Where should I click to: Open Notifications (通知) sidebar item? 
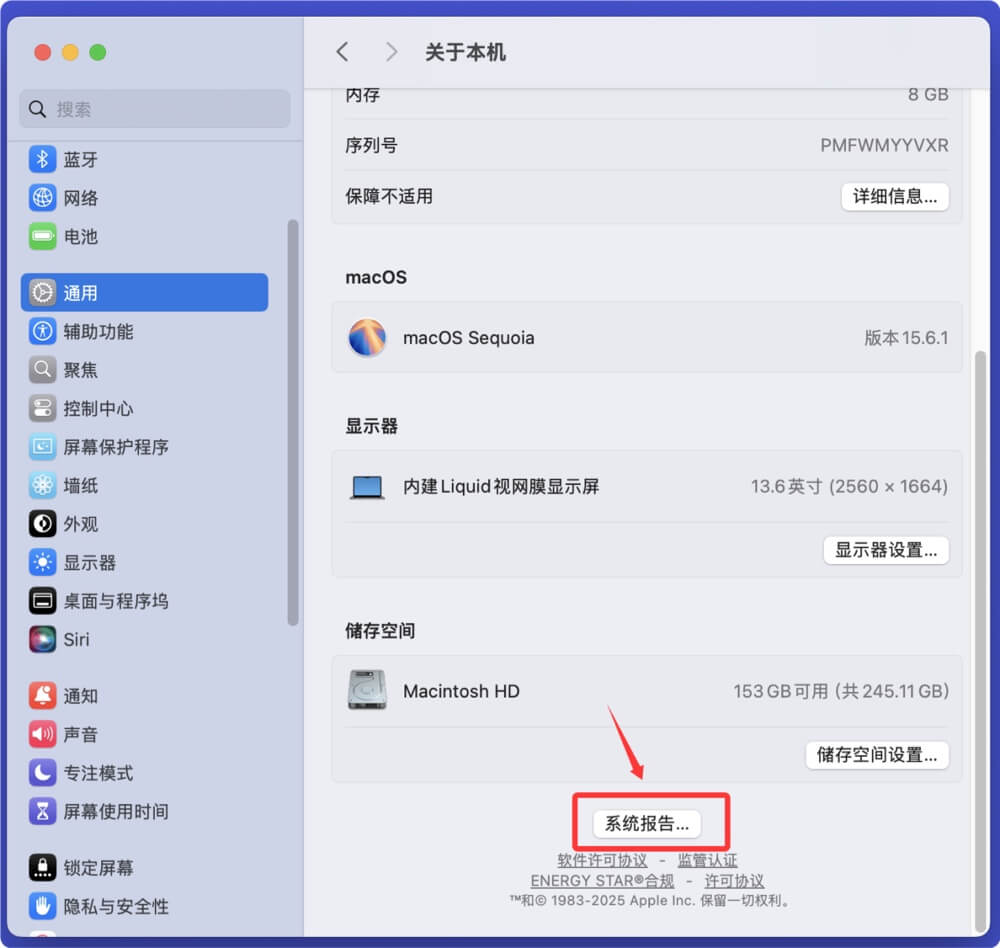tap(80, 696)
